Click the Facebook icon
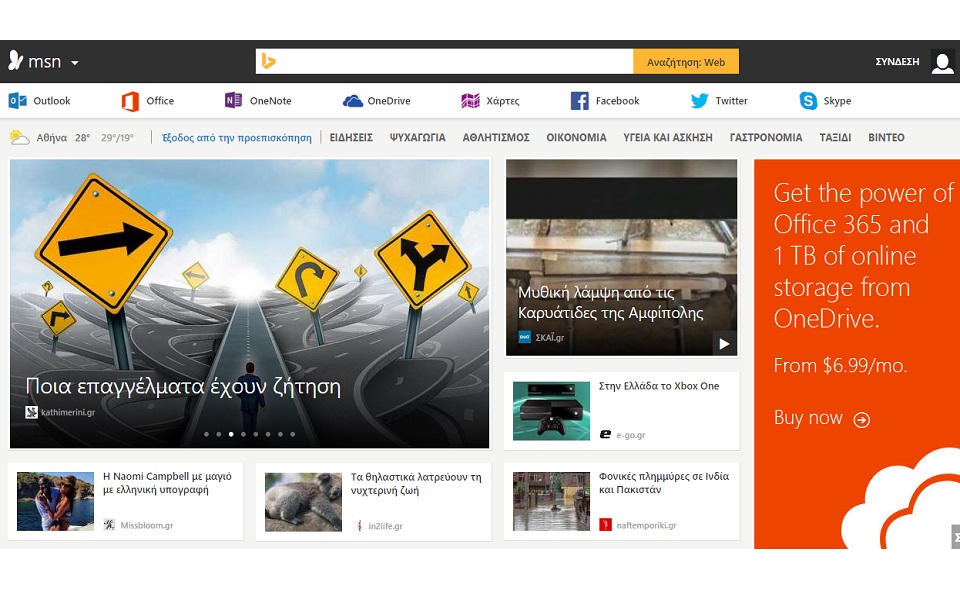This screenshot has height=600, width=960. pyautogui.click(x=579, y=101)
